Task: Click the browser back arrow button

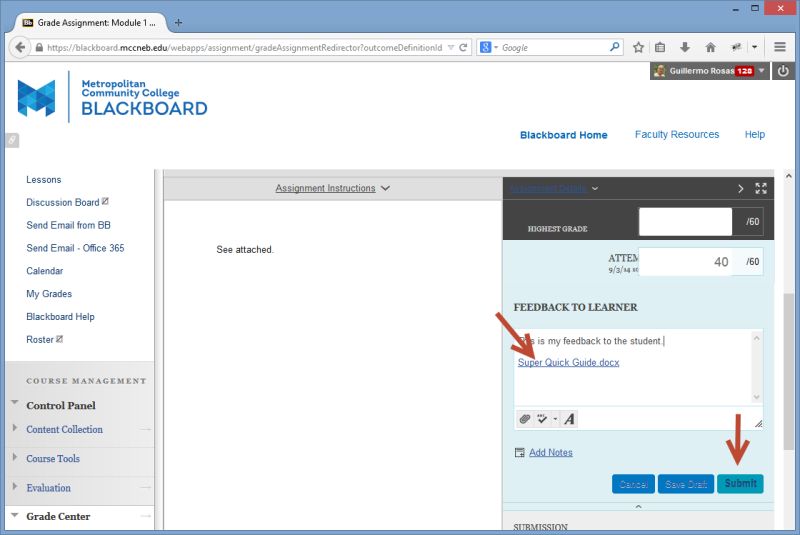Action: (x=20, y=47)
